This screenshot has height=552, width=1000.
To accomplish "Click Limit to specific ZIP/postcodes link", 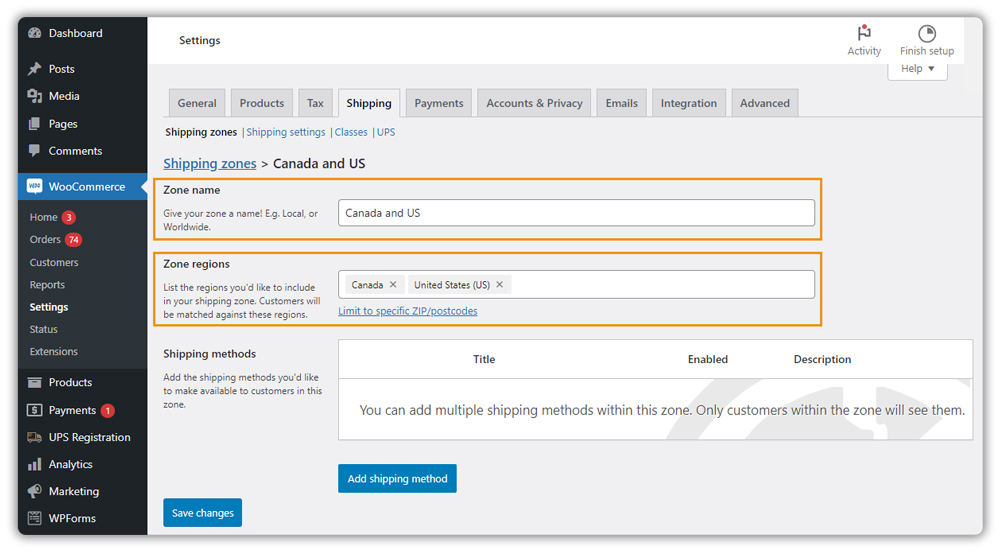I will (x=408, y=311).
